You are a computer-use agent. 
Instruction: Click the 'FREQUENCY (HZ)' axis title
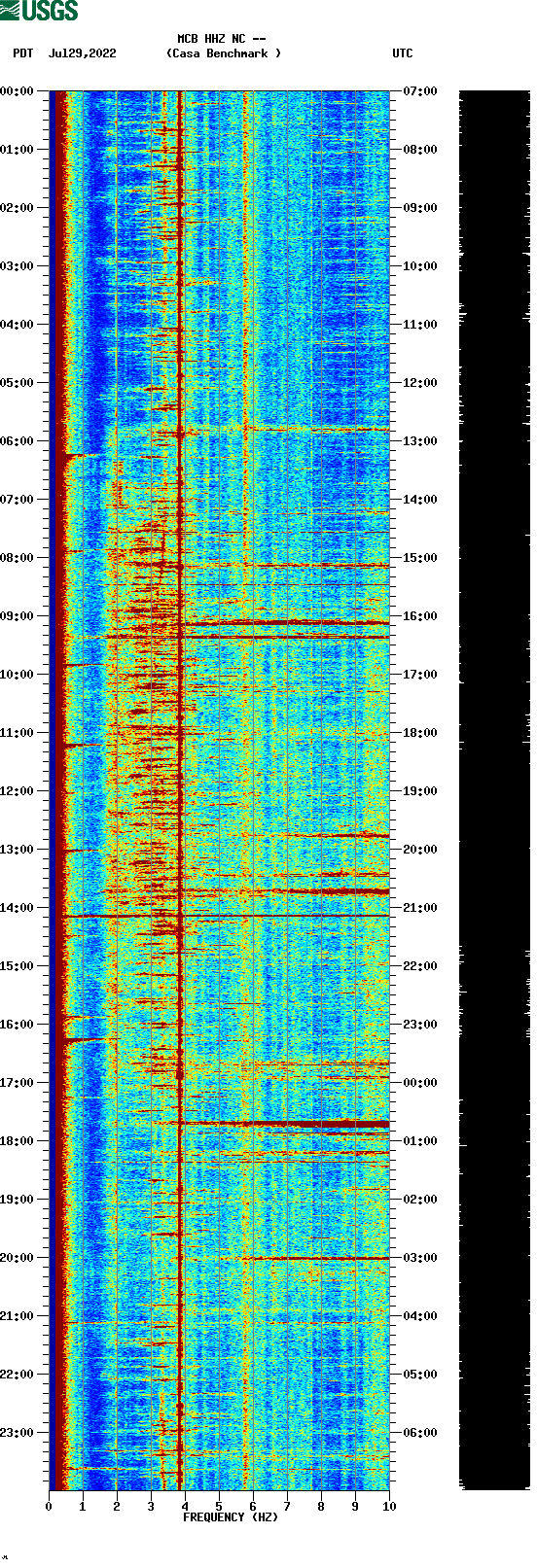(x=231, y=1517)
